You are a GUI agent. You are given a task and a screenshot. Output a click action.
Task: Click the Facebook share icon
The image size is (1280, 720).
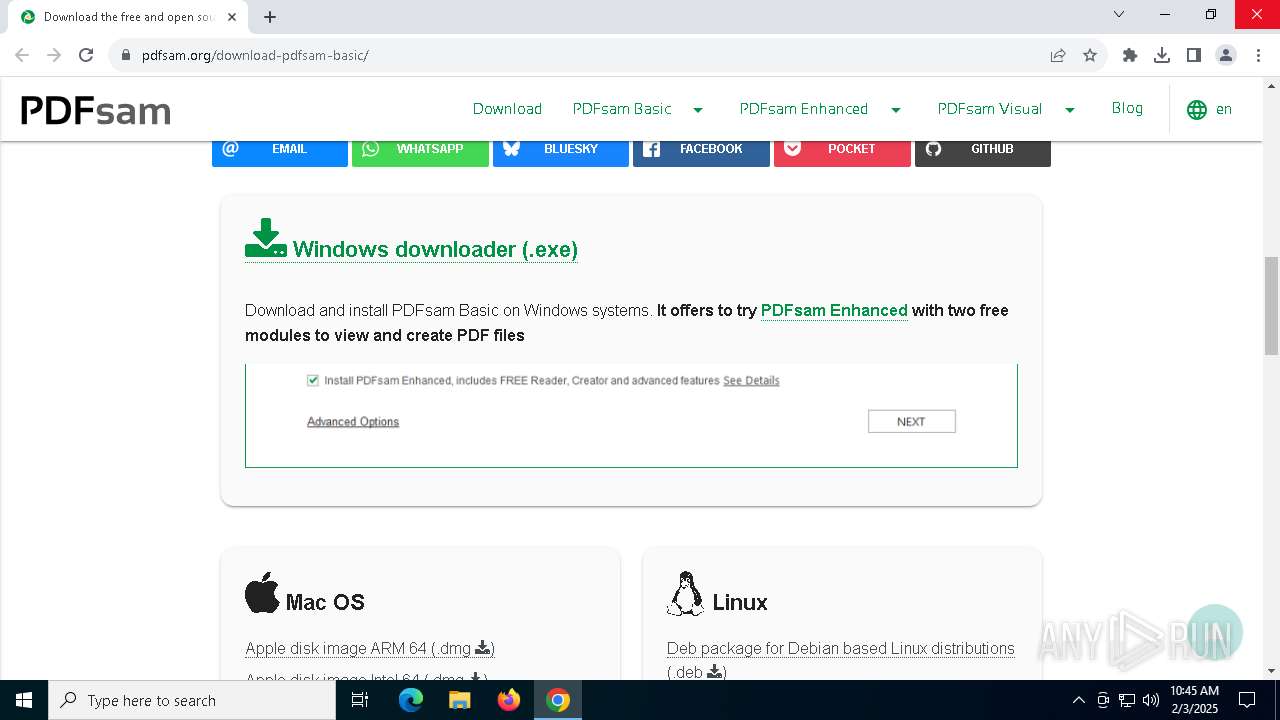point(651,149)
